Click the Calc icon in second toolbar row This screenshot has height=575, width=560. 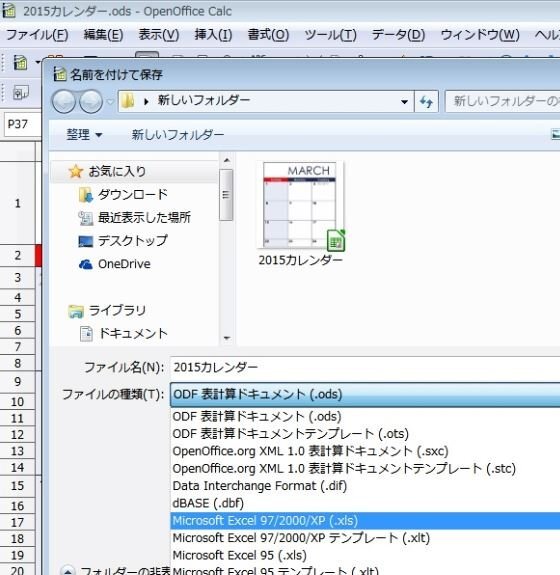tap(20, 92)
